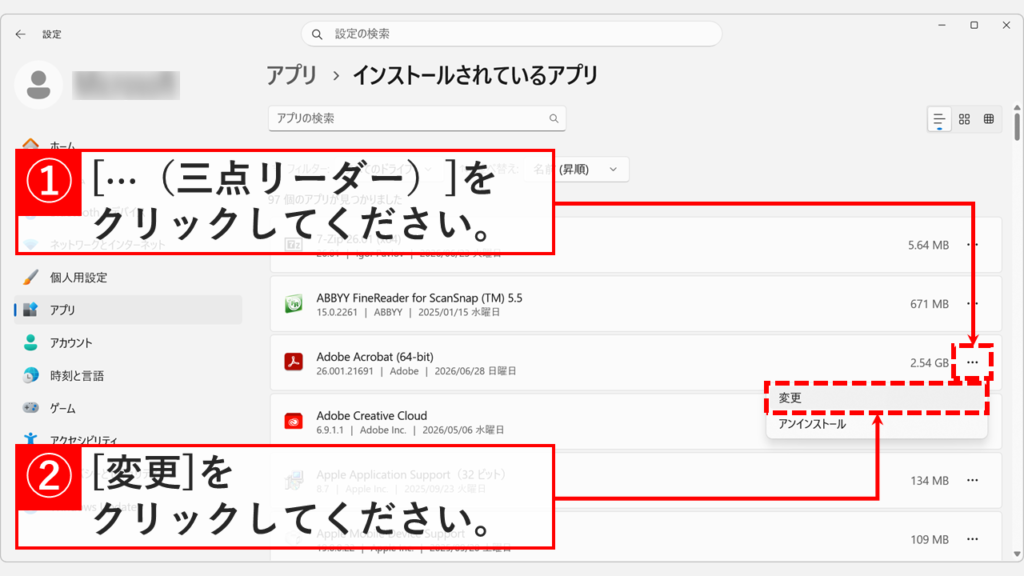Click the 2.54 GB size value

(x=929, y=363)
